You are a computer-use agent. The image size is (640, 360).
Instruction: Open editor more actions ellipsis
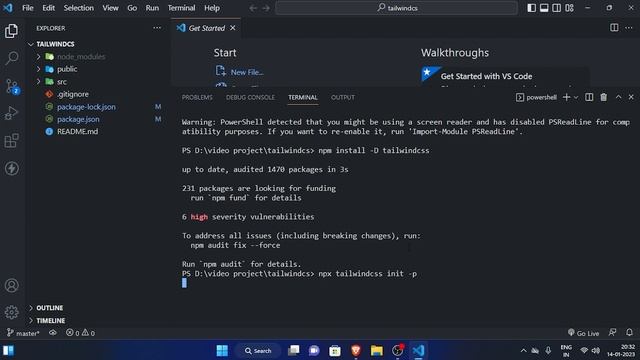click(629, 28)
